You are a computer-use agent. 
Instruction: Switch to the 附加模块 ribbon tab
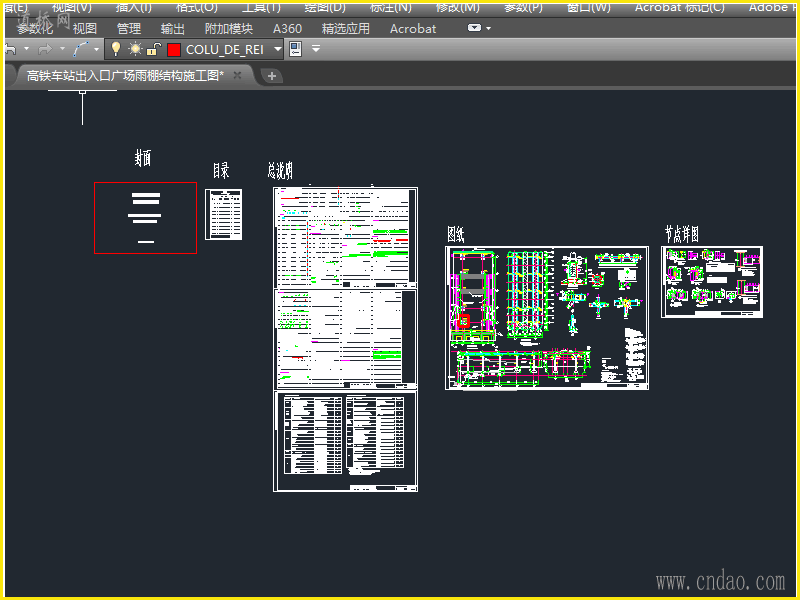coord(228,29)
